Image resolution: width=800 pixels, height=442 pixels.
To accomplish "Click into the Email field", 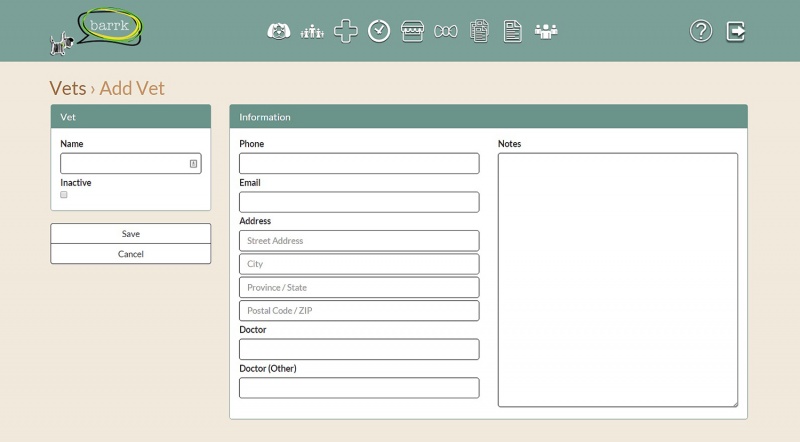I will tap(359, 202).
